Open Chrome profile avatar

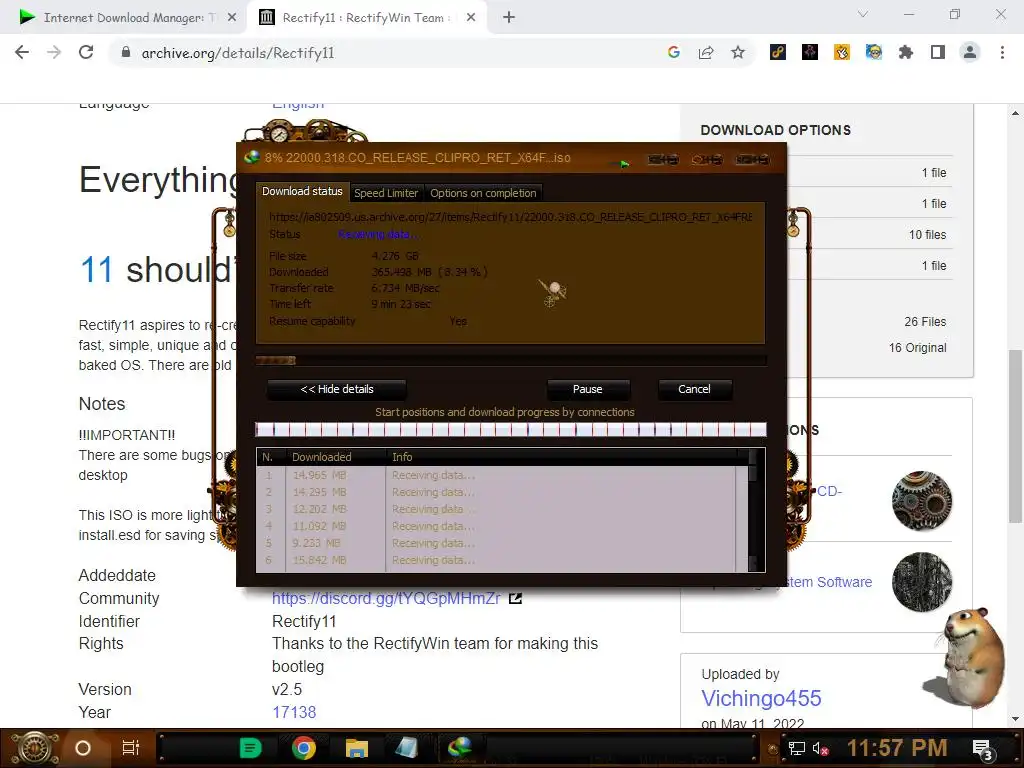click(x=970, y=52)
